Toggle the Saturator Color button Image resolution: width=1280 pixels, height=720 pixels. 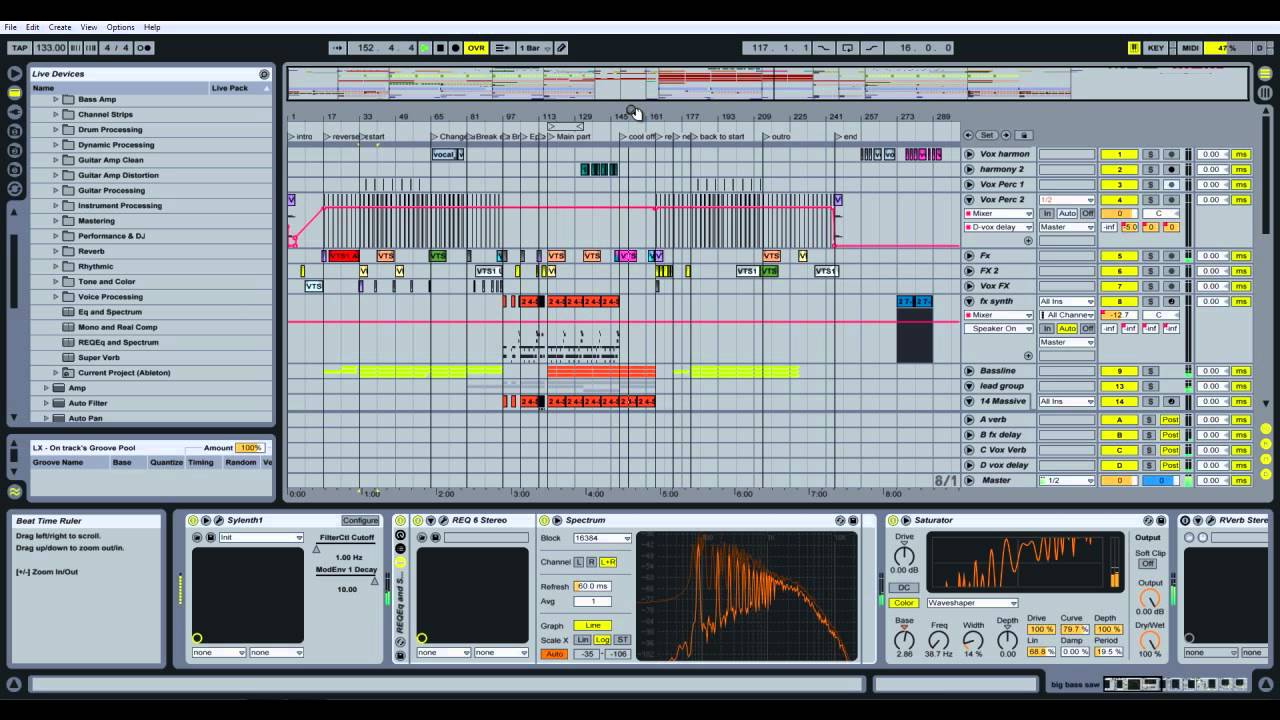point(904,603)
